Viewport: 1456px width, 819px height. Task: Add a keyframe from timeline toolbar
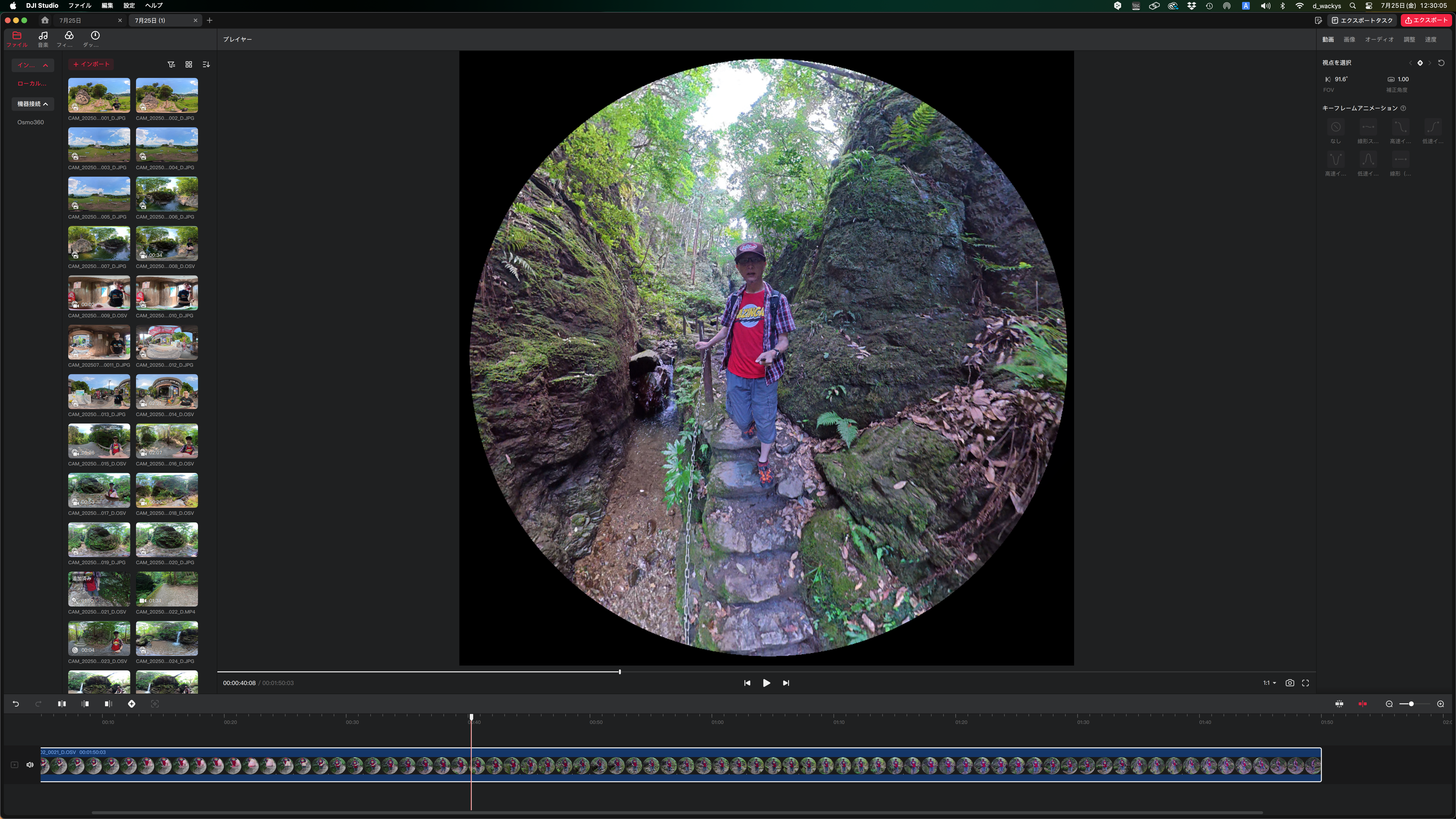(x=132, y=704)
